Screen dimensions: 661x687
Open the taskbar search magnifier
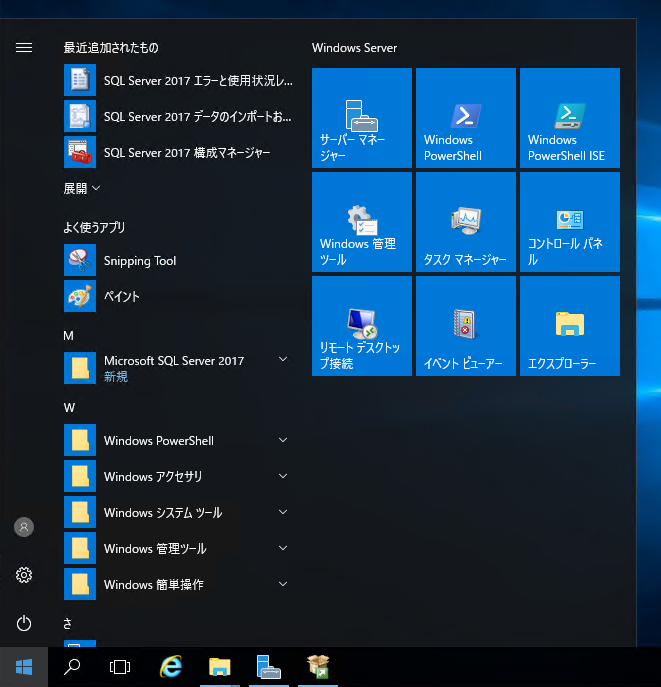pyautogui.click(x=72, y=667)
